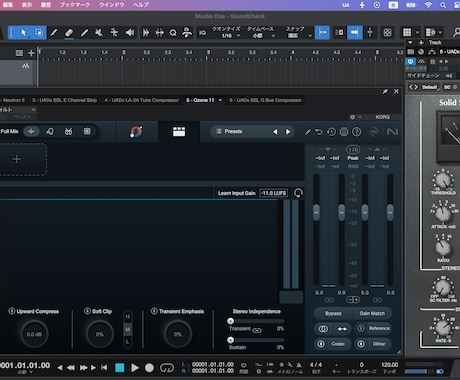
Task: Click the Transient stereo independence slider
Action: 257,321
